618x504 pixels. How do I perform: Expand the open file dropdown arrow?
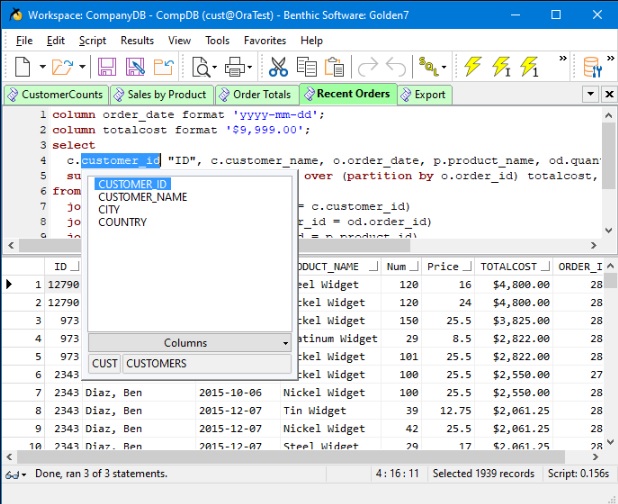pos(82,67)
